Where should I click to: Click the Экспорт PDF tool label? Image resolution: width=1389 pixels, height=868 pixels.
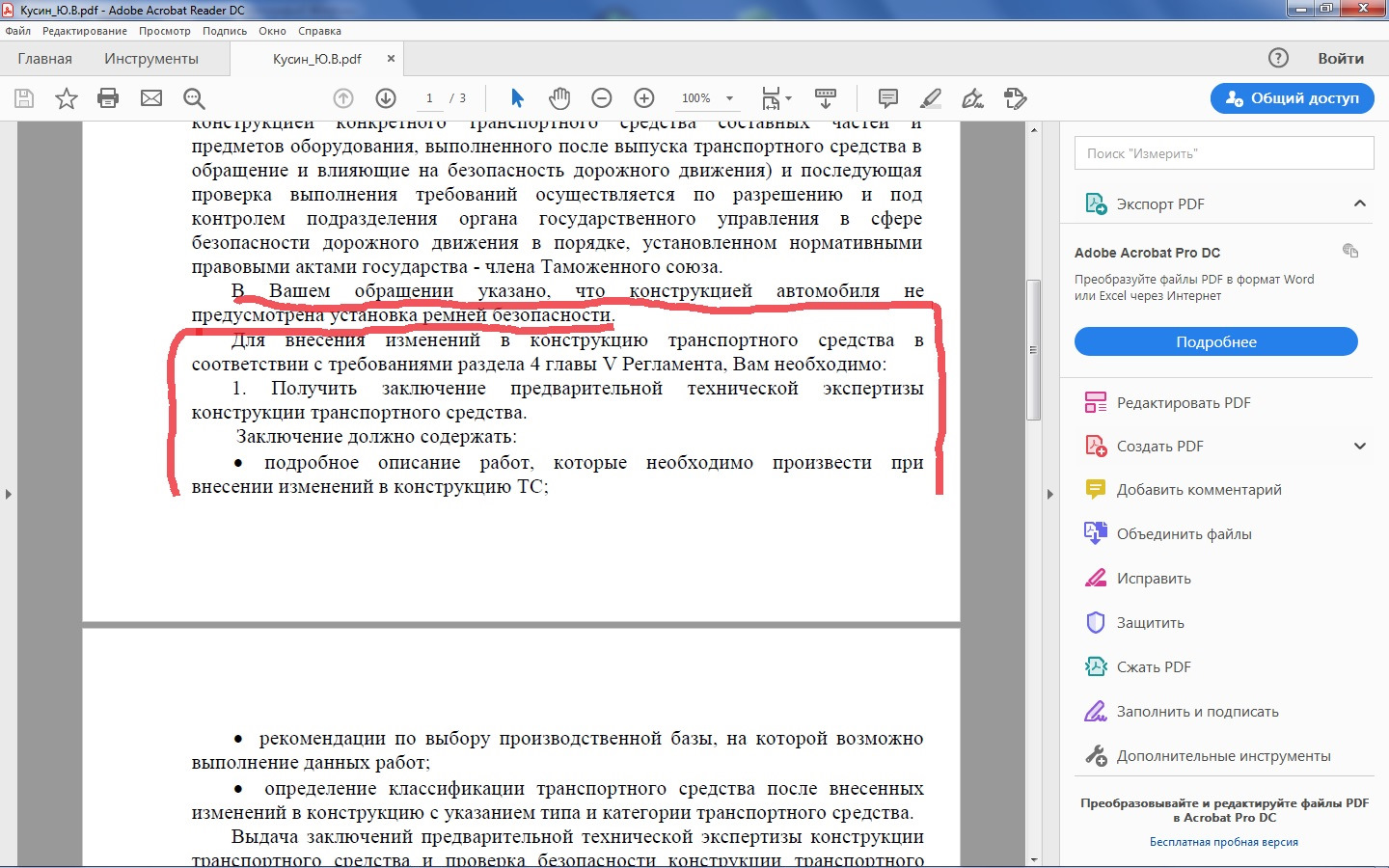[x=1160, y=203]
